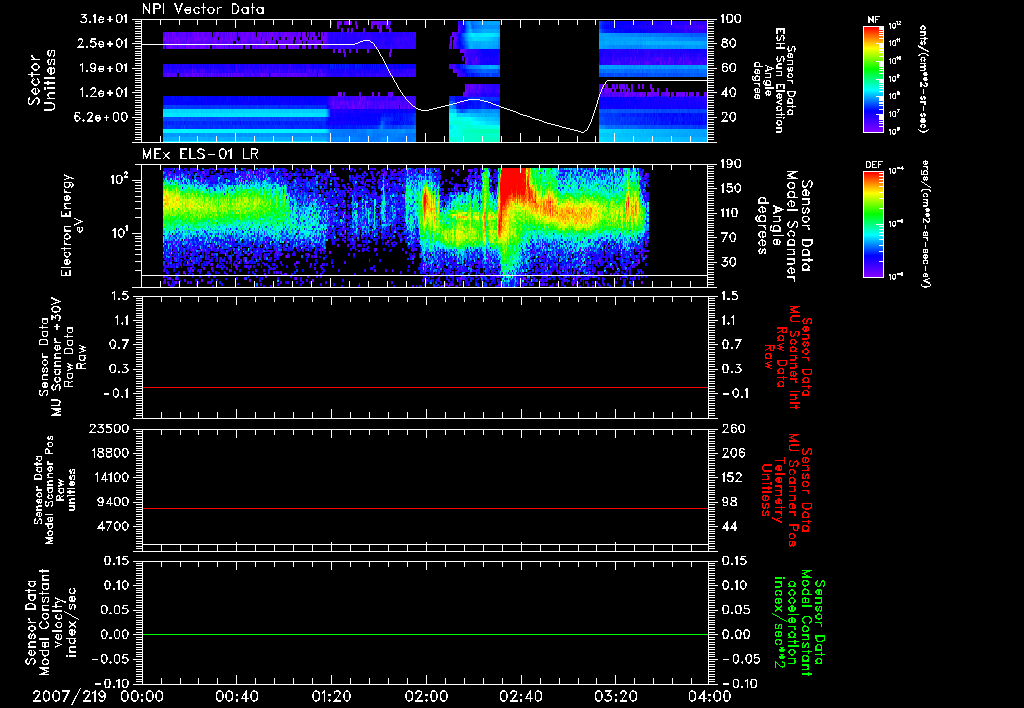Click the red saturated burst in ELS spectrogram
1024x708 pixels.
(x=513, y=186)
